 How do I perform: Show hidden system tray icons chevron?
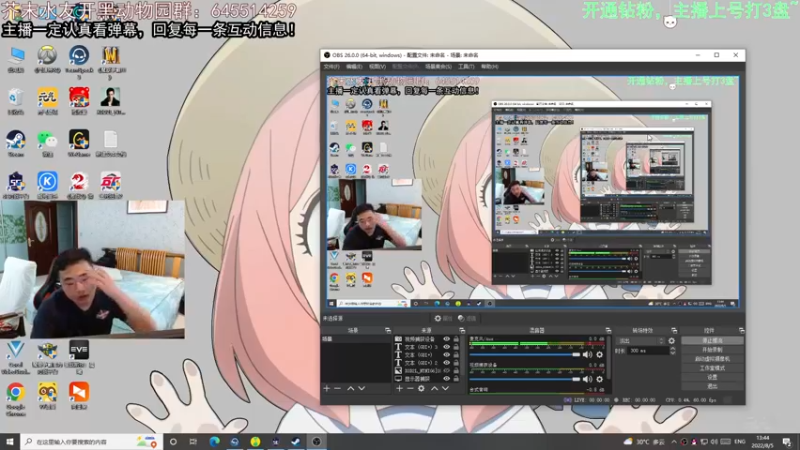(x=674, y=442)
